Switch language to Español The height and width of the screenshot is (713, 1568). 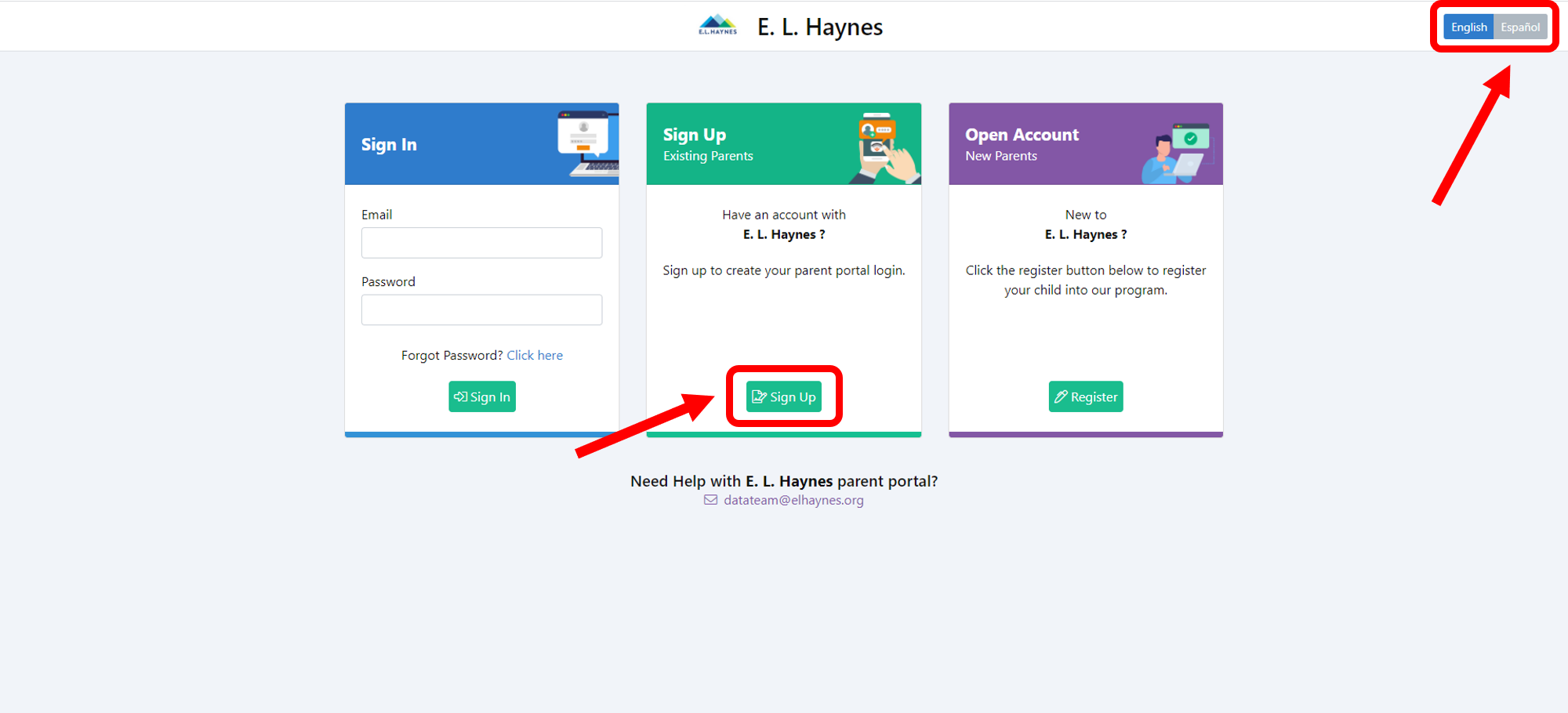pos(1519,26)
